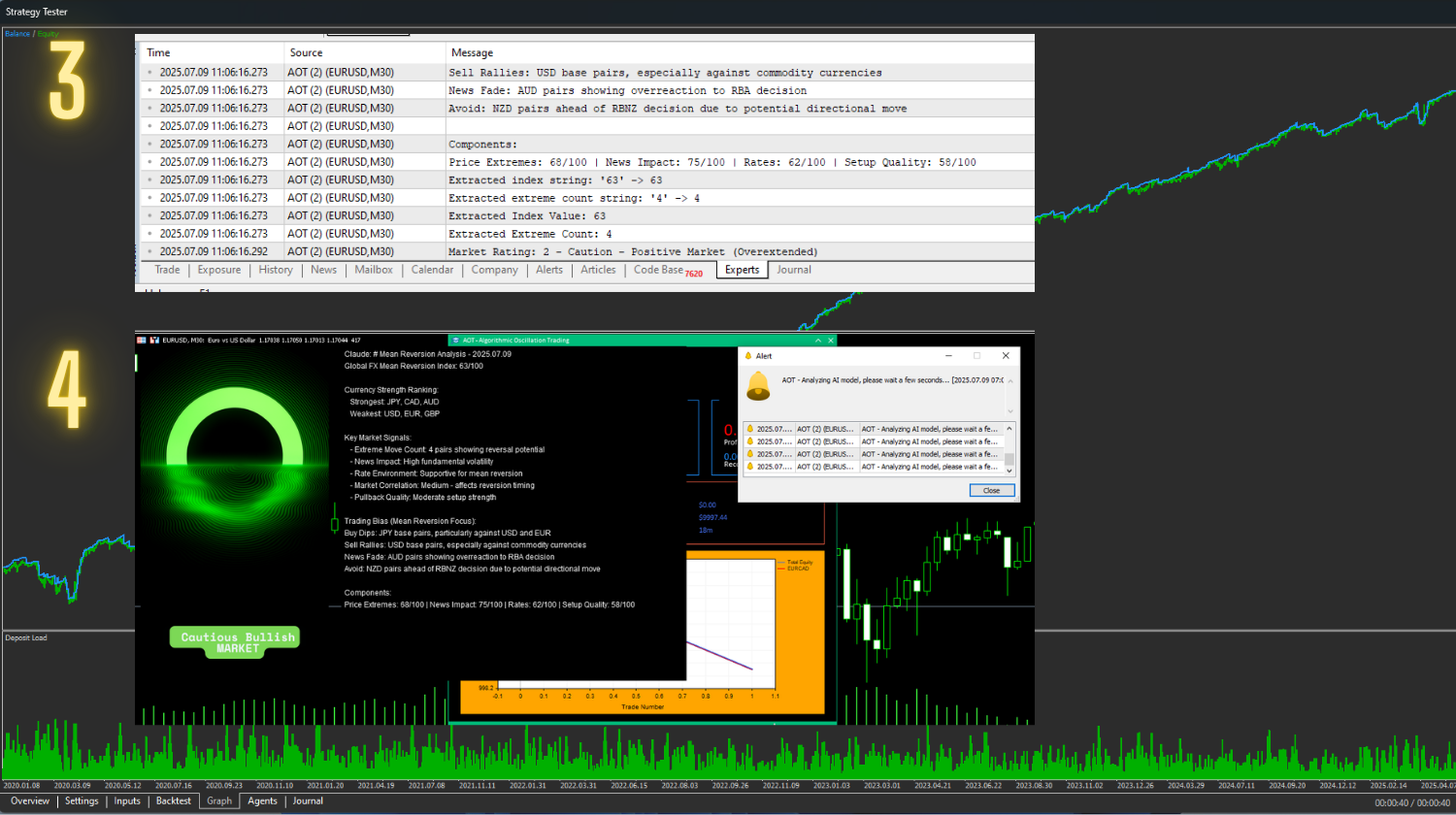Click the AOT panel title icon
The width and height of the screenshot is (1456, 815).
tap(456, 341)
